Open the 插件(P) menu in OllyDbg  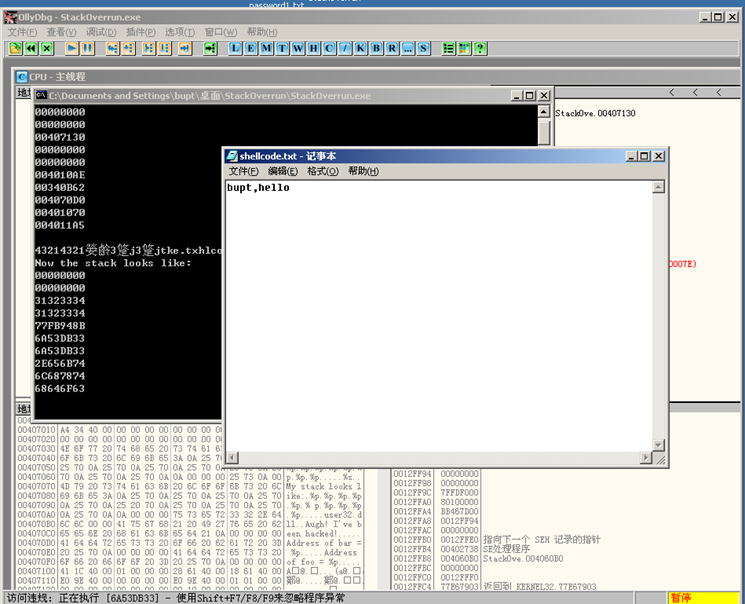tap(141, 32)
